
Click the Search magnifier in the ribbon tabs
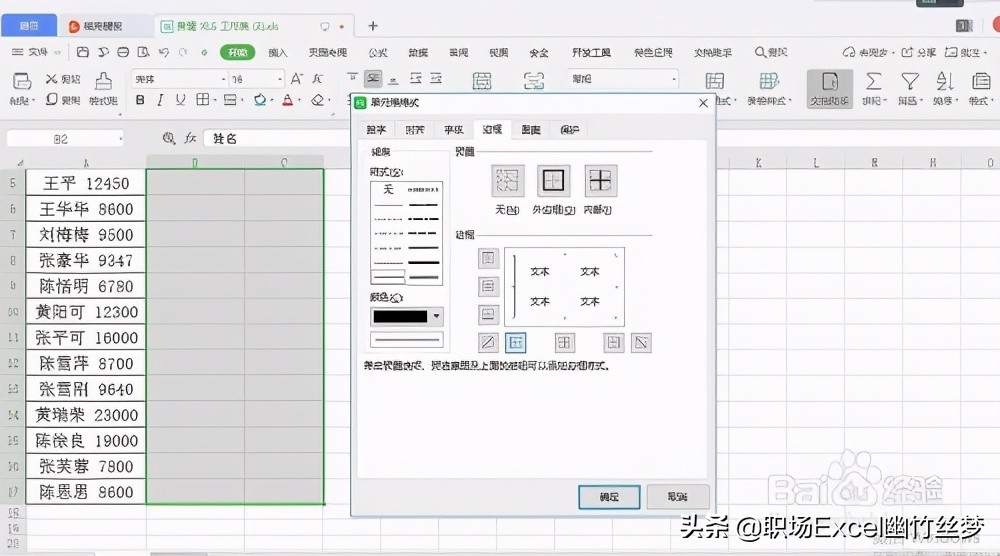pos(760,52)
